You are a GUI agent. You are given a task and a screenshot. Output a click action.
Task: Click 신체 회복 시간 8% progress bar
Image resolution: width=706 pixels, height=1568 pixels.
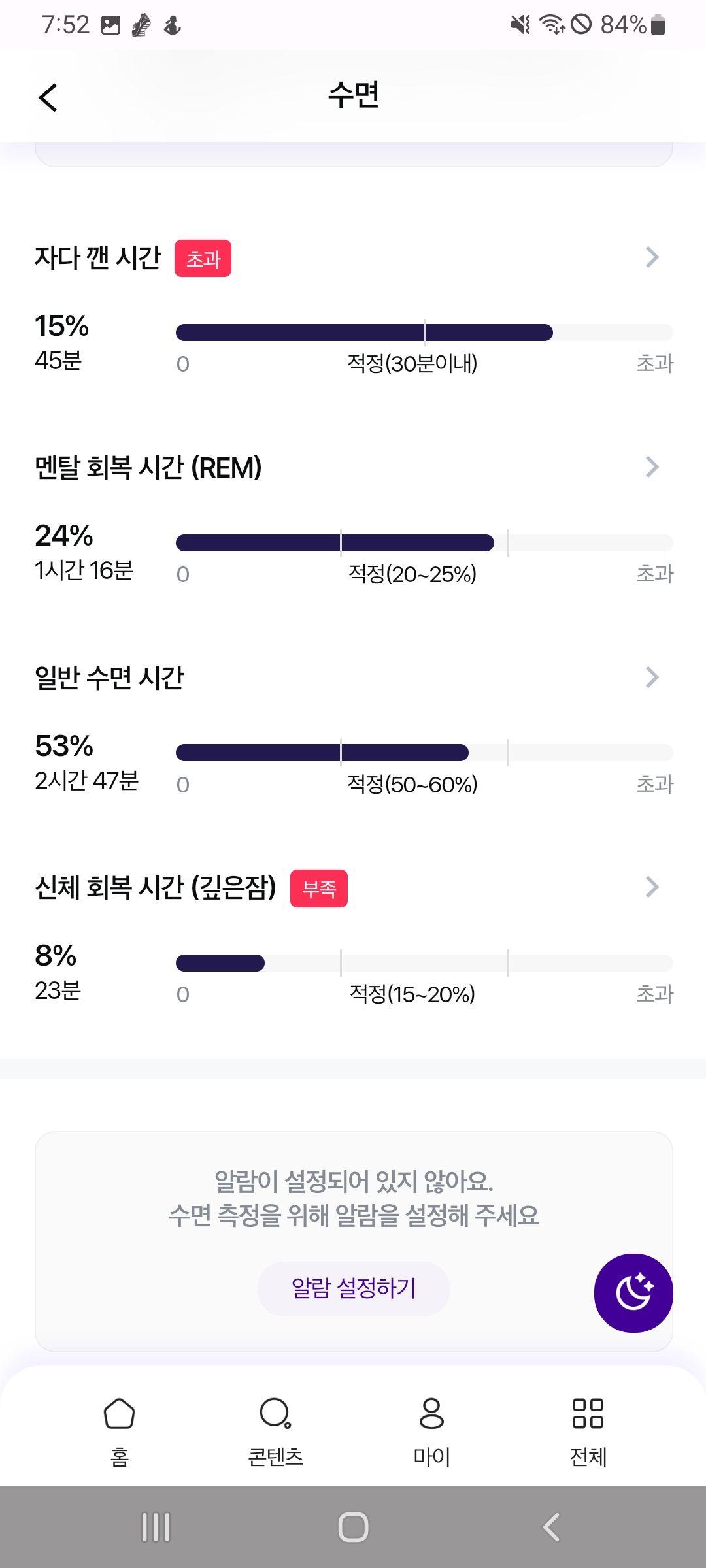click(x=424, y=963)
